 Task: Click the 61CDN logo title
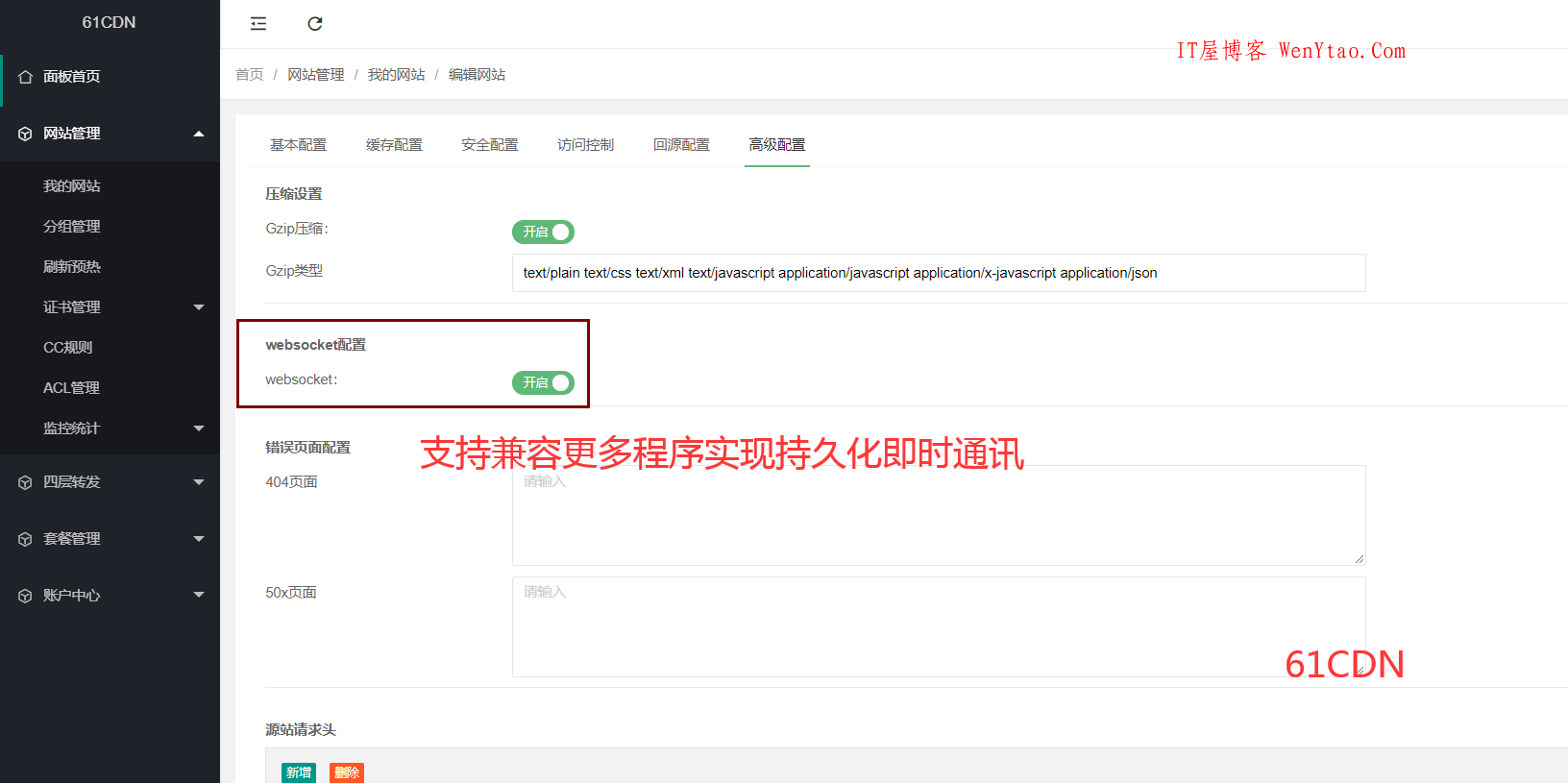coord(109,22)
